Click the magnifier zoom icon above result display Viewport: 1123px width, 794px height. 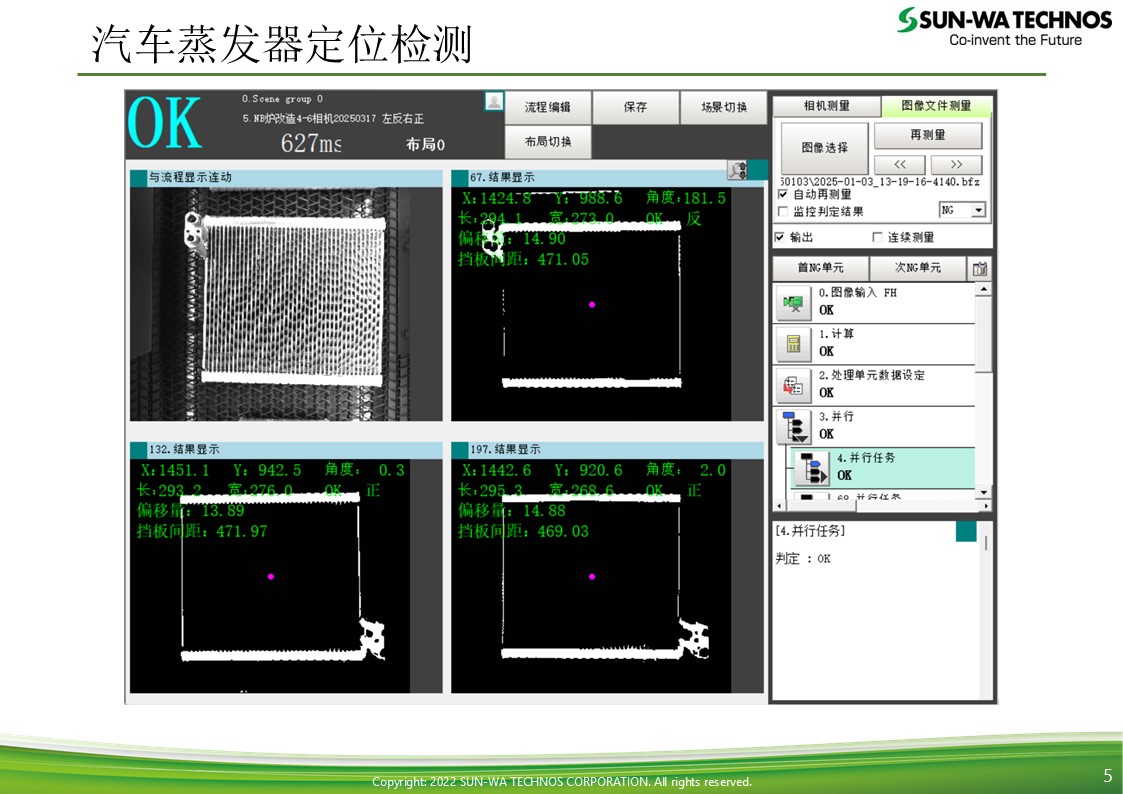click(x=738, y=171)
